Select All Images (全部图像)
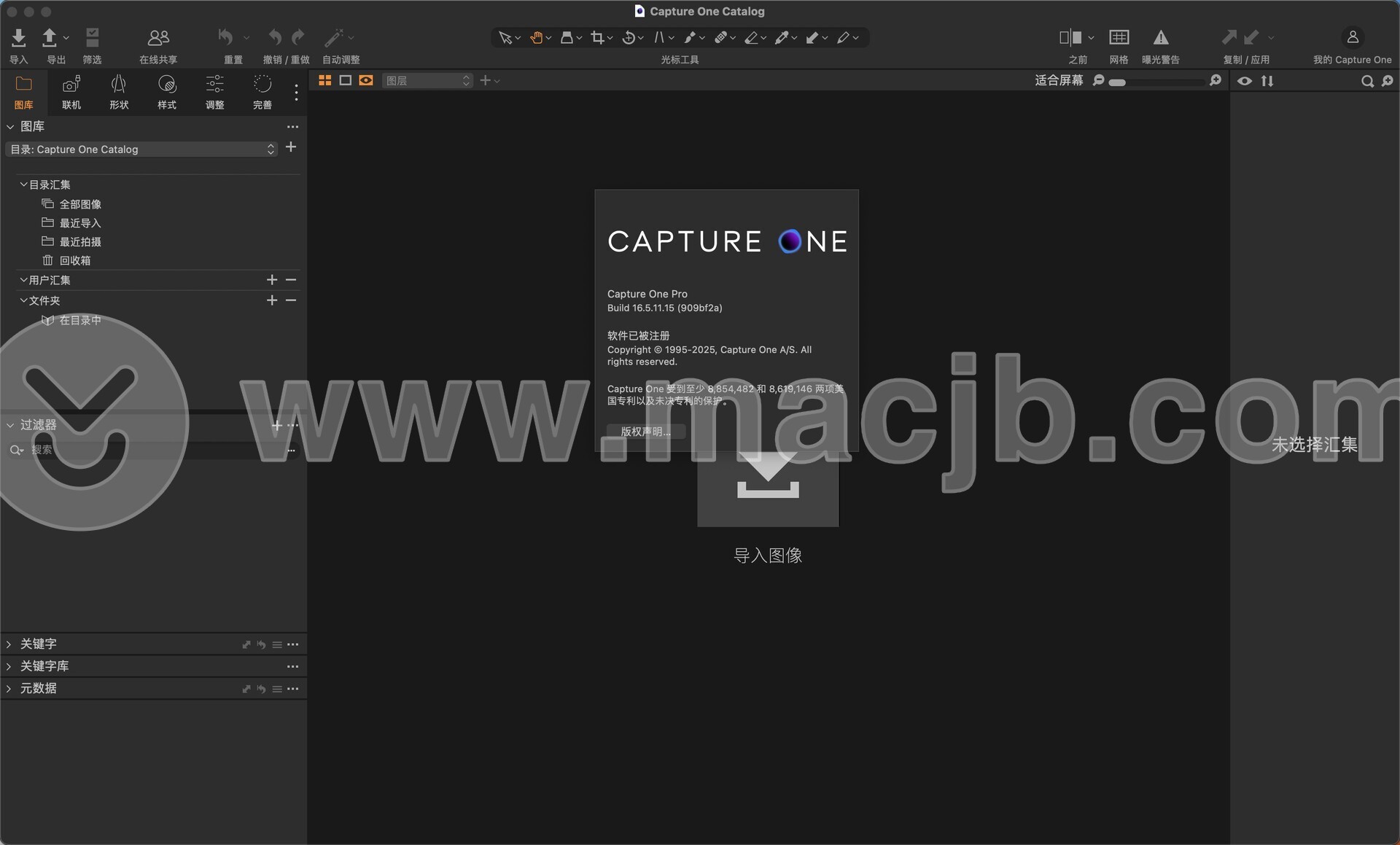 (x=80, y=204)
